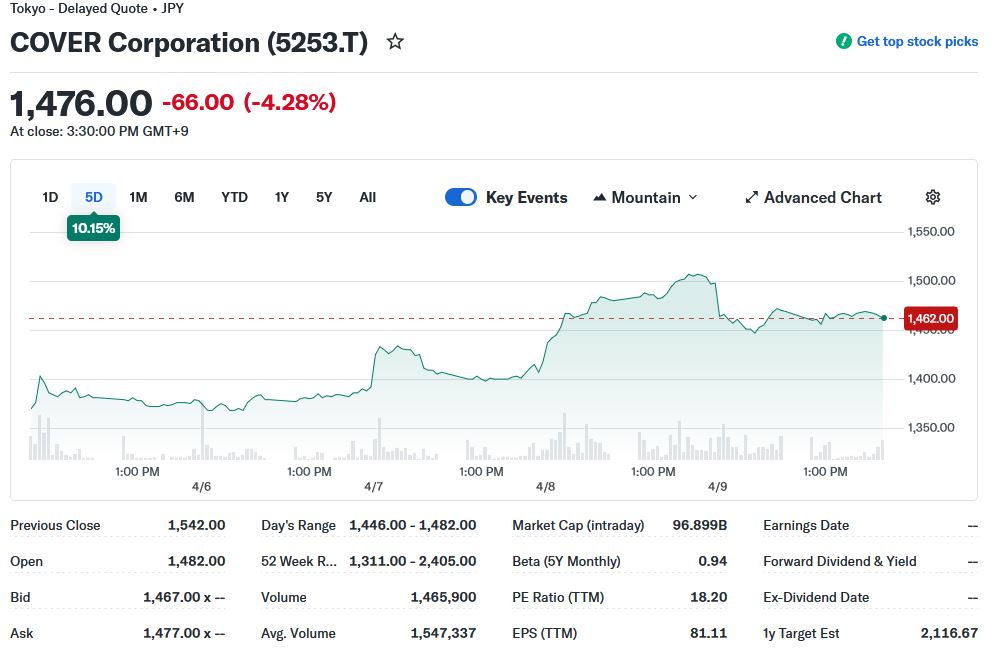Click the Earnings Date label
Image resolution: width=999 pixels, height=659 pixels.
tap(806, 526)
